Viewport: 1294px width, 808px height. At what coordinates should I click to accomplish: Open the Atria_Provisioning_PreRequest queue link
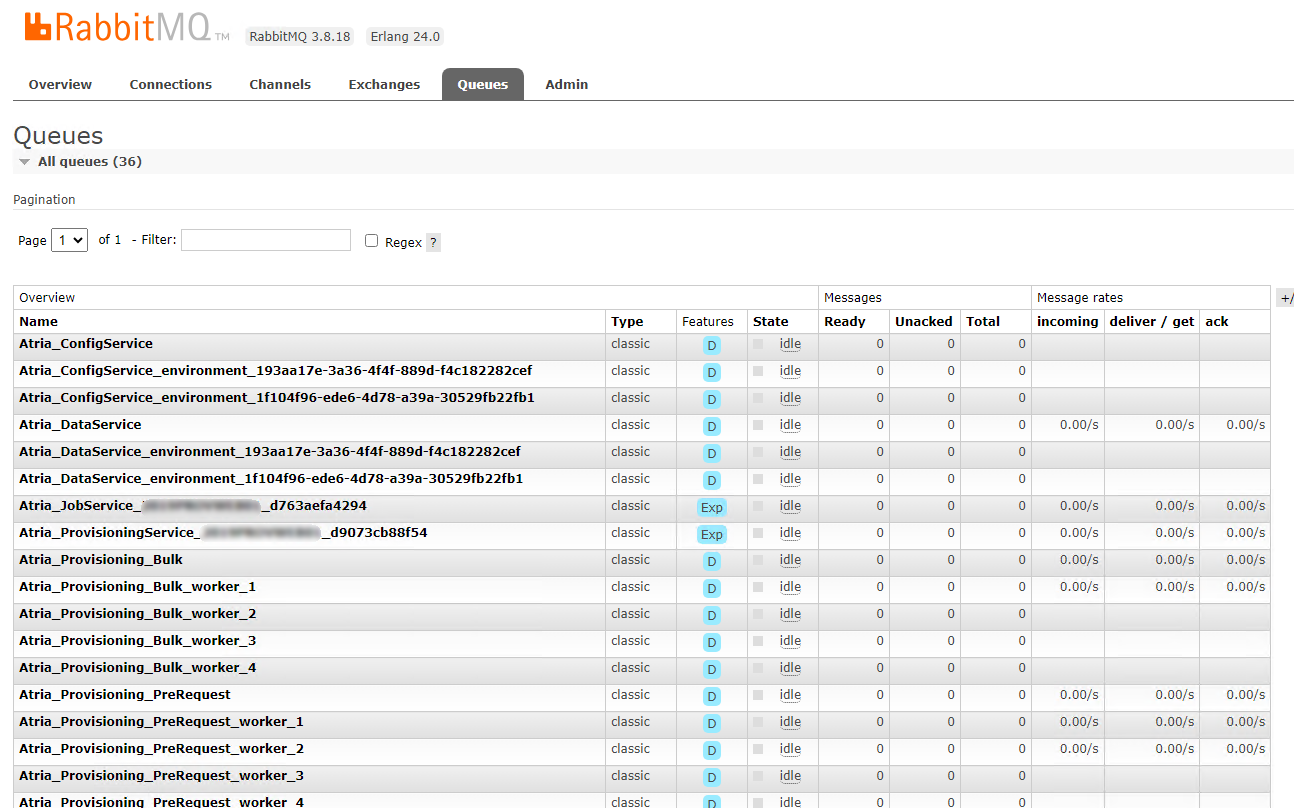(x=125, y=695)
